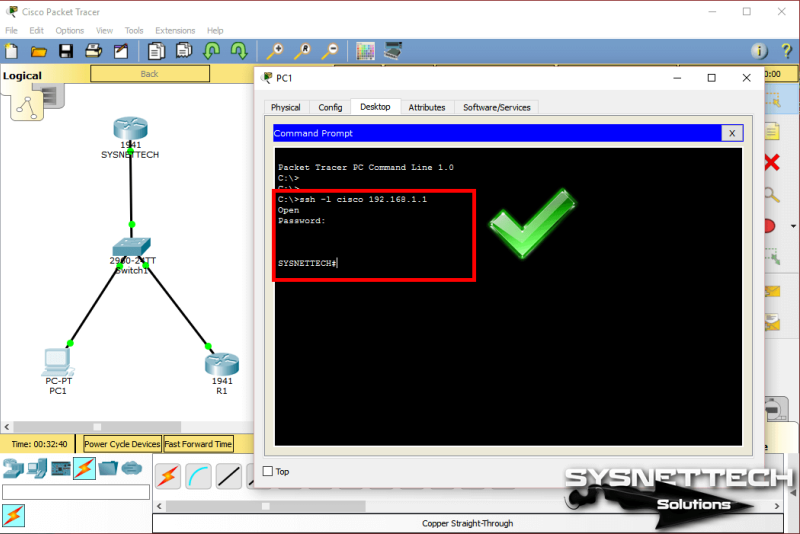Screen dimensions: 800x534
Task: Click the Fast Forward Time button
Action: tap(198, 444)
